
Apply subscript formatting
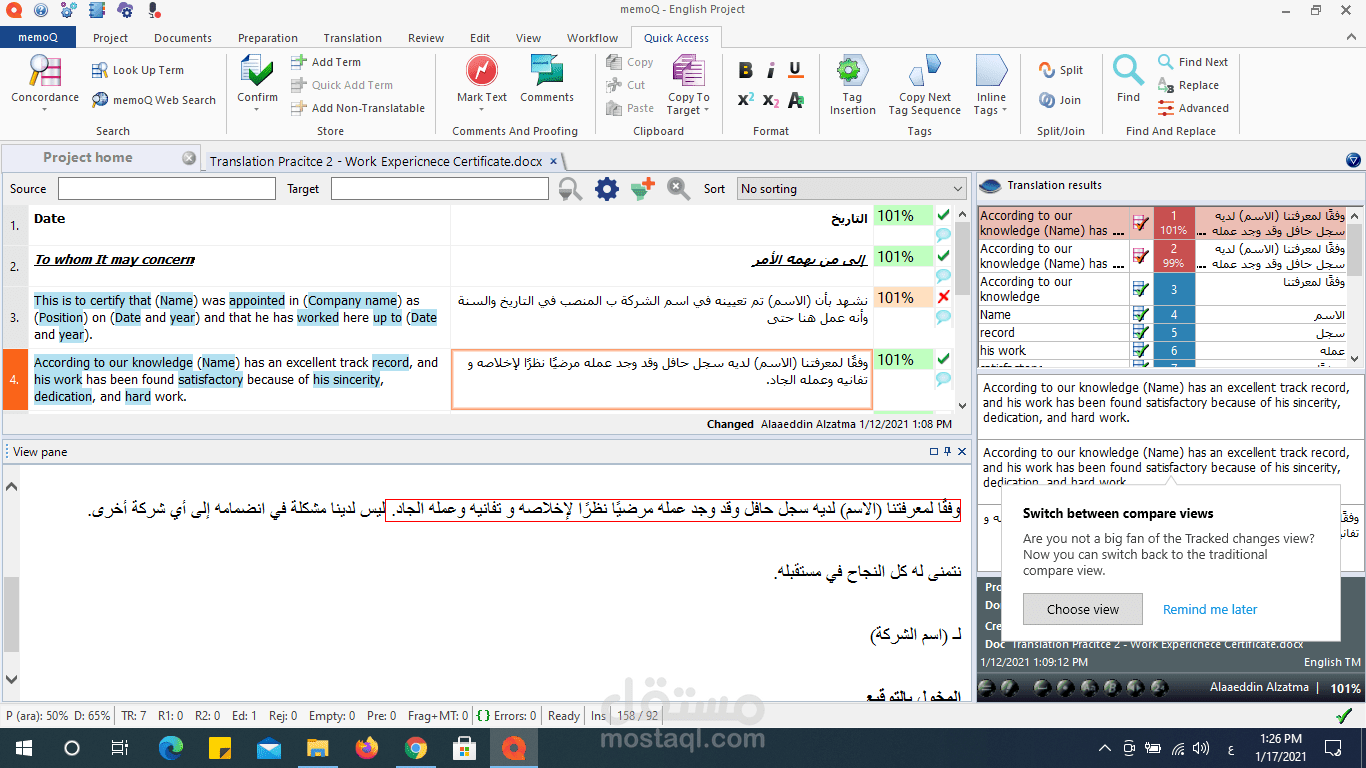770,100
